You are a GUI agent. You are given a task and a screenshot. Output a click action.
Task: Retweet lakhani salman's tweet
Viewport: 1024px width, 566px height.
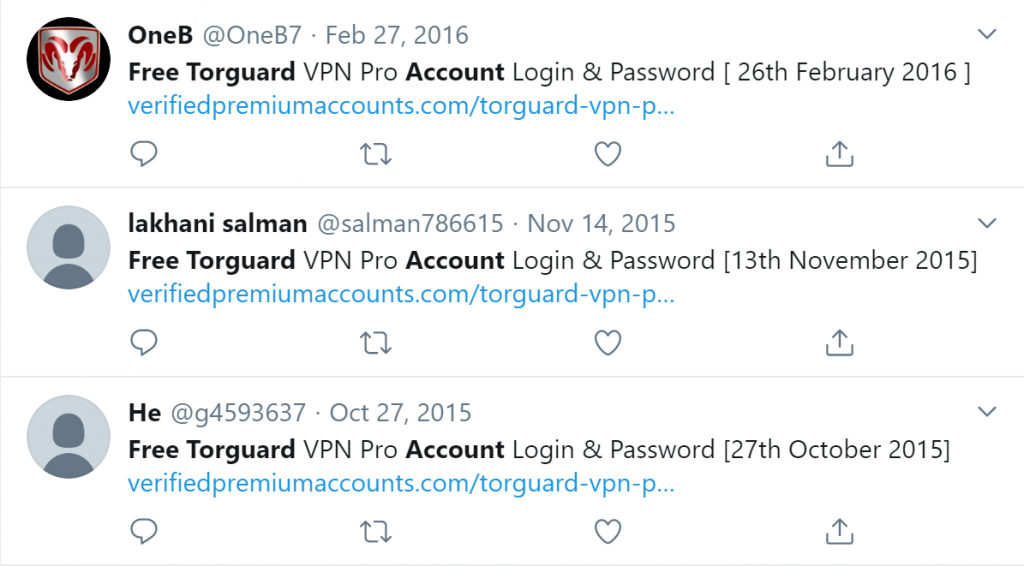point(376,343)
